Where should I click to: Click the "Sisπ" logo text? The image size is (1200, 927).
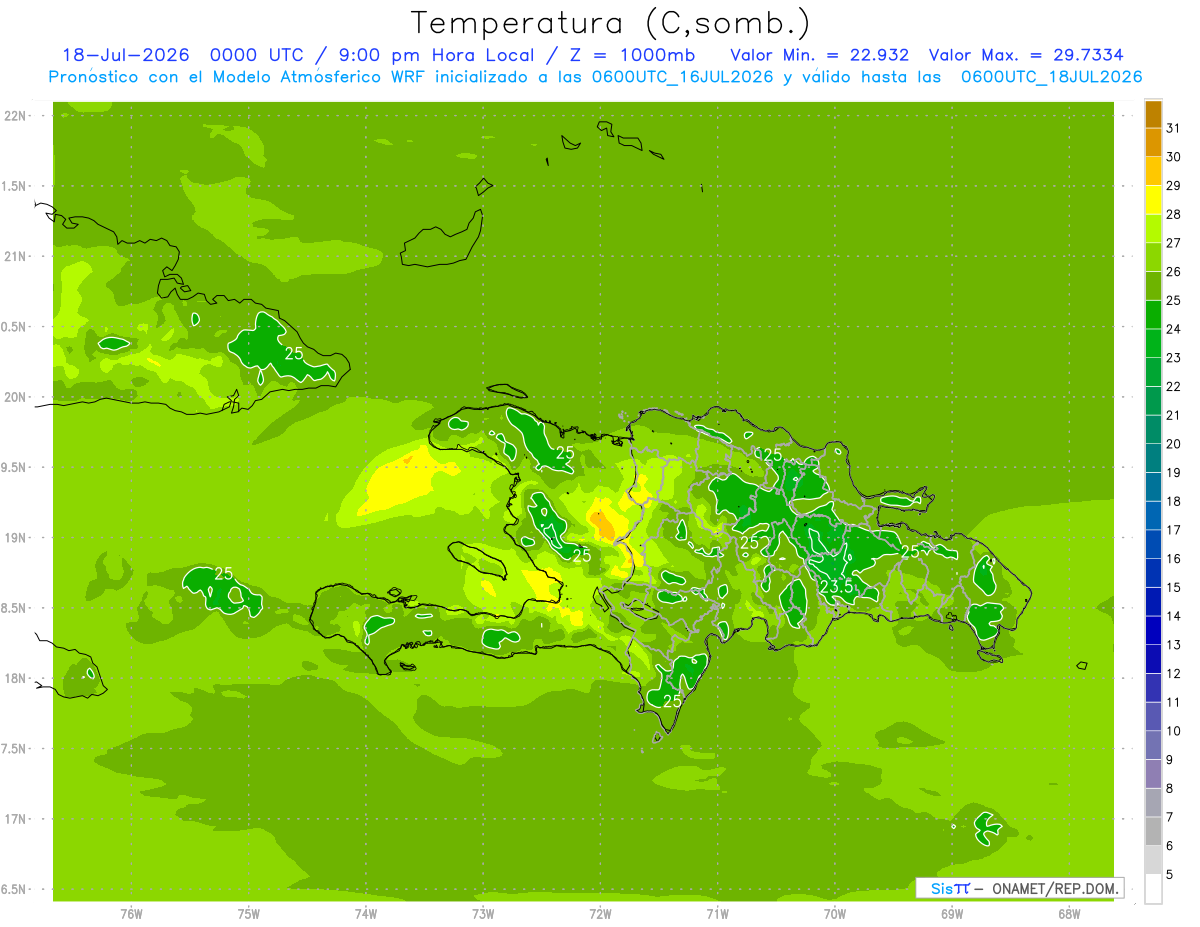(x=950, y=888)
